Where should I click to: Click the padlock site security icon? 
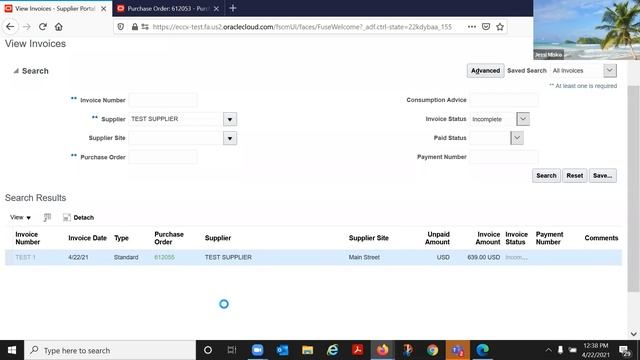coord(135,27)
